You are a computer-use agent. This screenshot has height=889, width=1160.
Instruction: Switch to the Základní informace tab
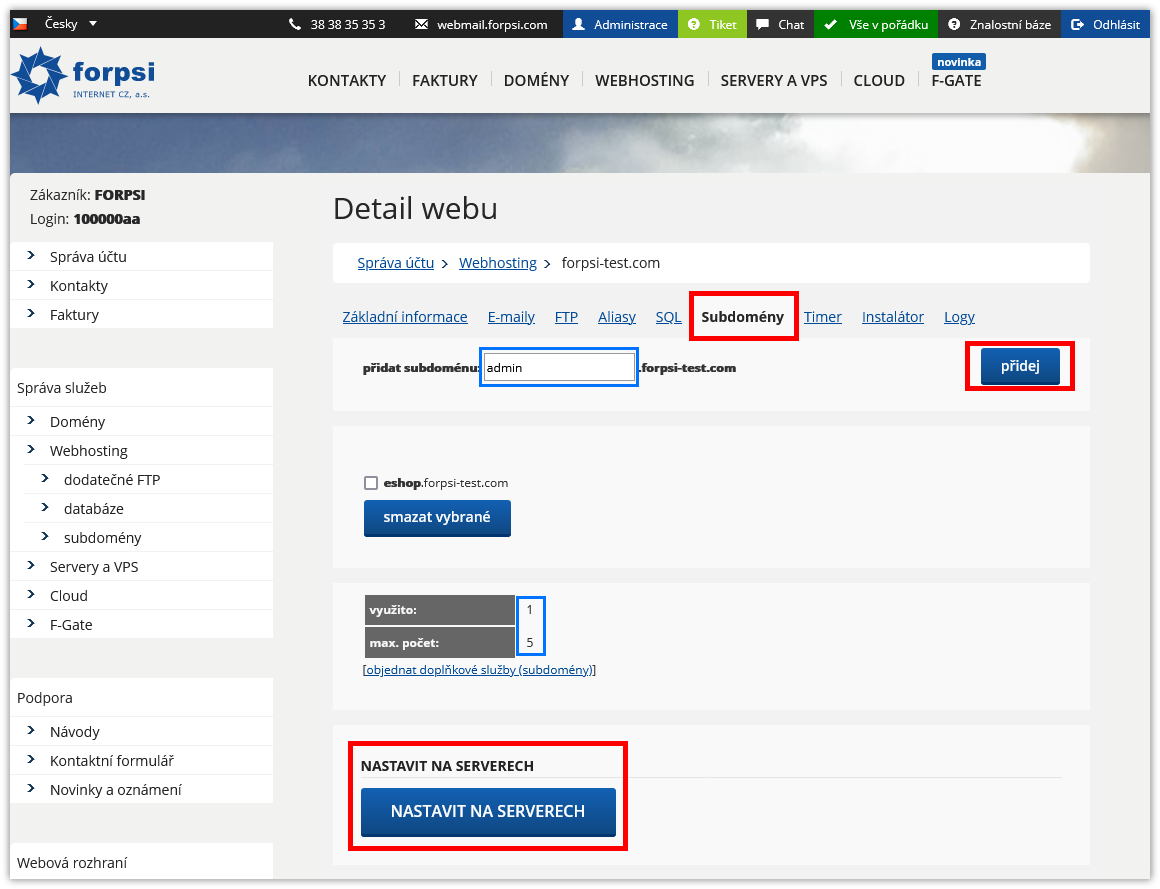tap(405, 317)
